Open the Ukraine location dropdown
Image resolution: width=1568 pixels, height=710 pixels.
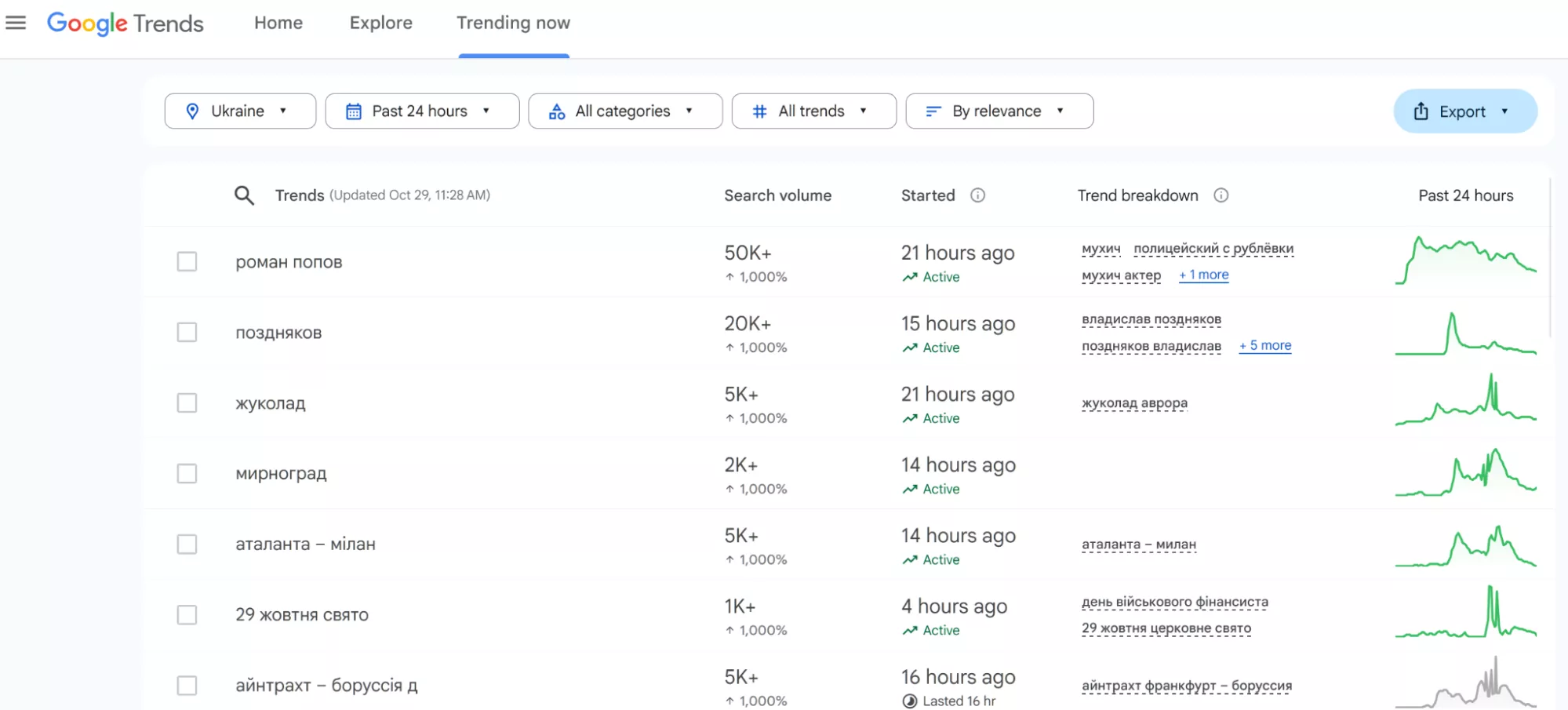239,111
